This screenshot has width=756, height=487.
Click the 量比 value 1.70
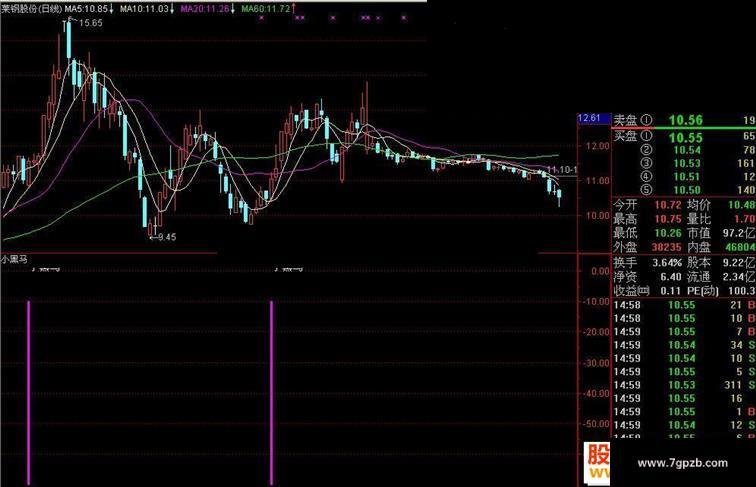[x=744, y=219]
